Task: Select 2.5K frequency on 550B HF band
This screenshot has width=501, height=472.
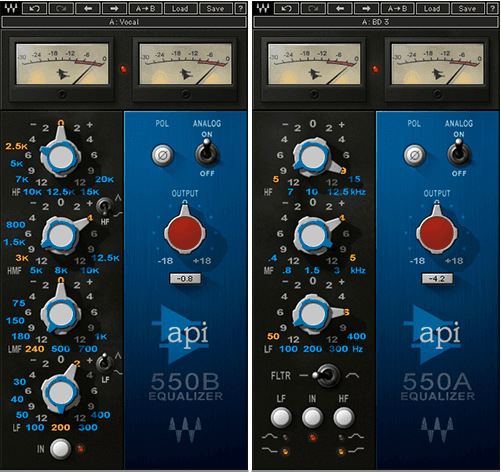Action: pyautogui.click(x=16, y=146)
